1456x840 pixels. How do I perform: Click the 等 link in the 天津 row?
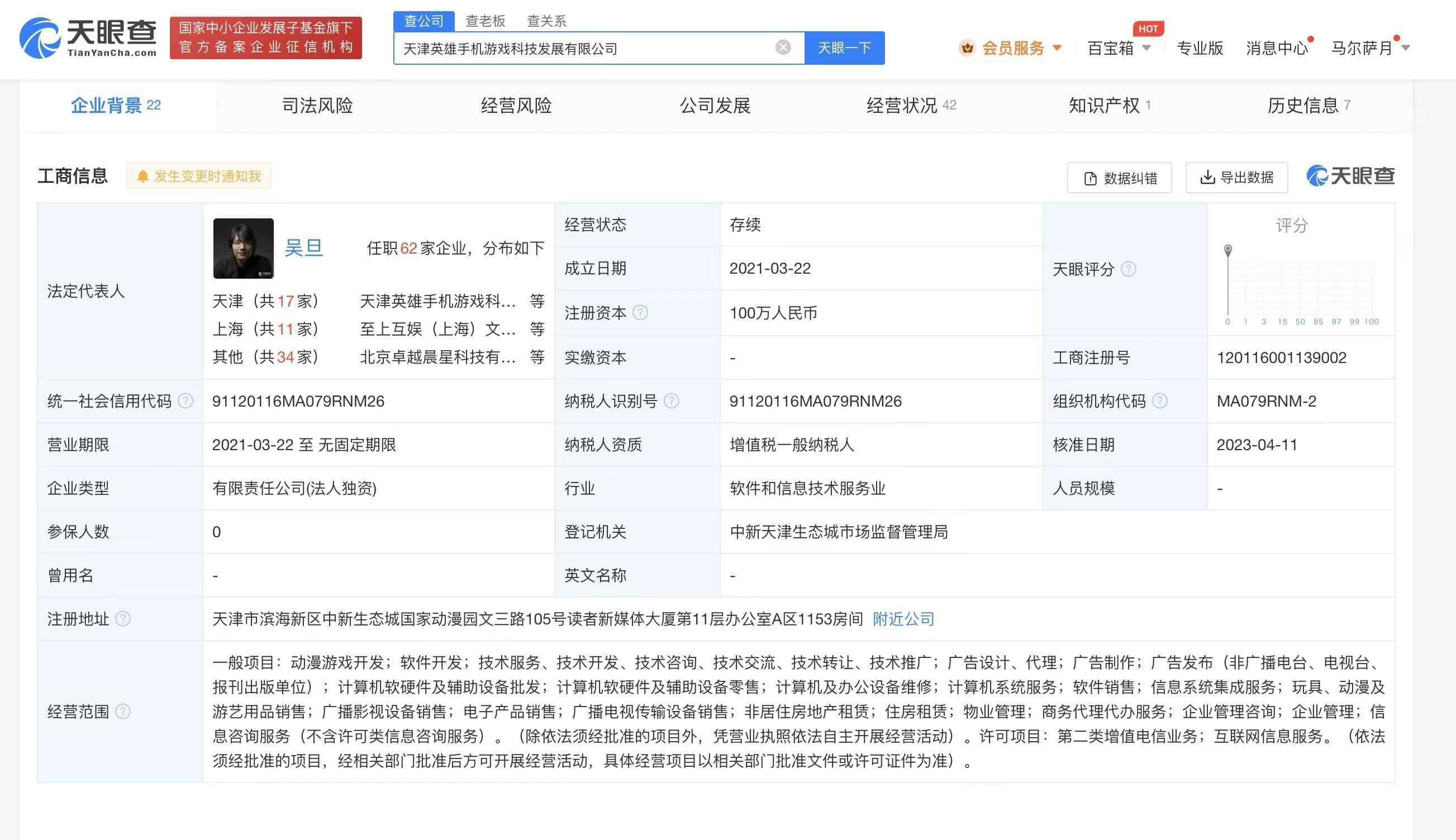tap(537, 301)
